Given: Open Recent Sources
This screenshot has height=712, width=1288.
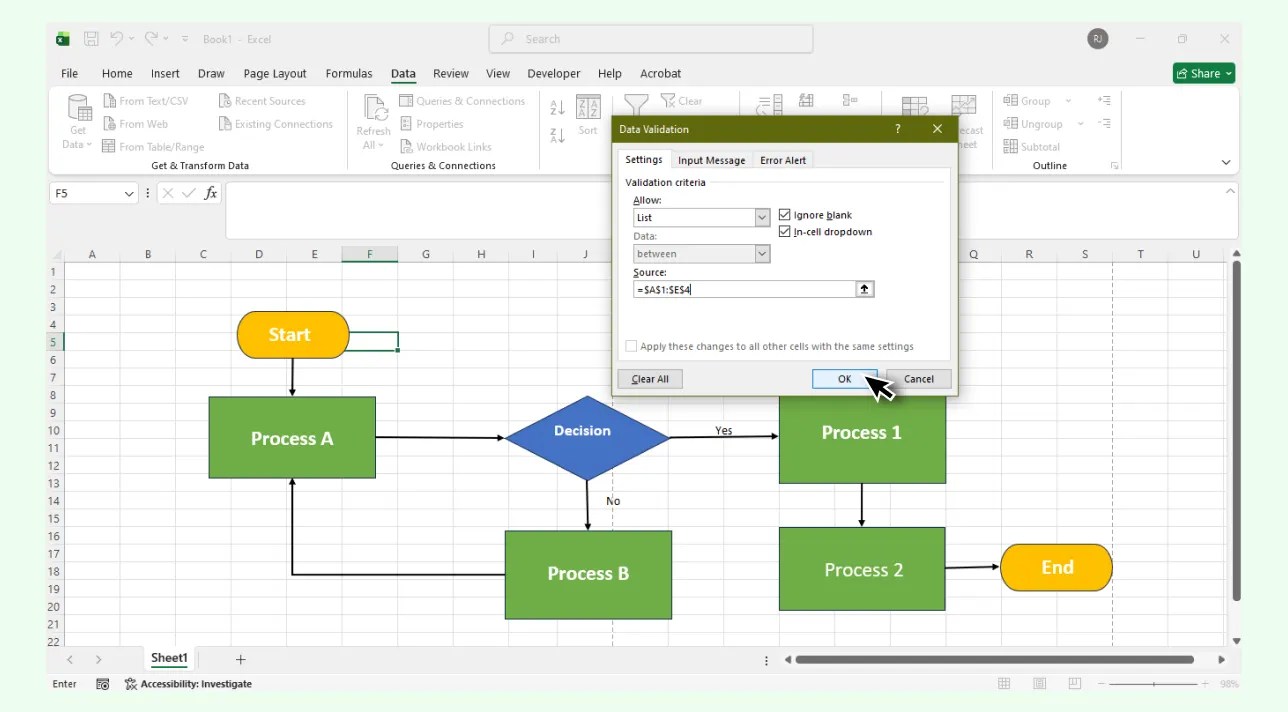Looking at the screenshot, I should click(262, 101).
